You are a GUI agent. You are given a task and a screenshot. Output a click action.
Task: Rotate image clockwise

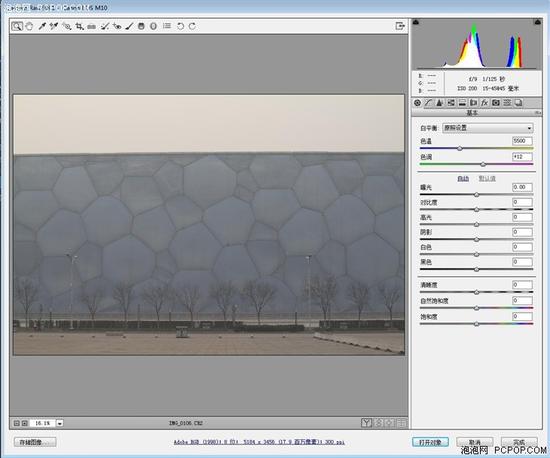[x=192, y=26]
